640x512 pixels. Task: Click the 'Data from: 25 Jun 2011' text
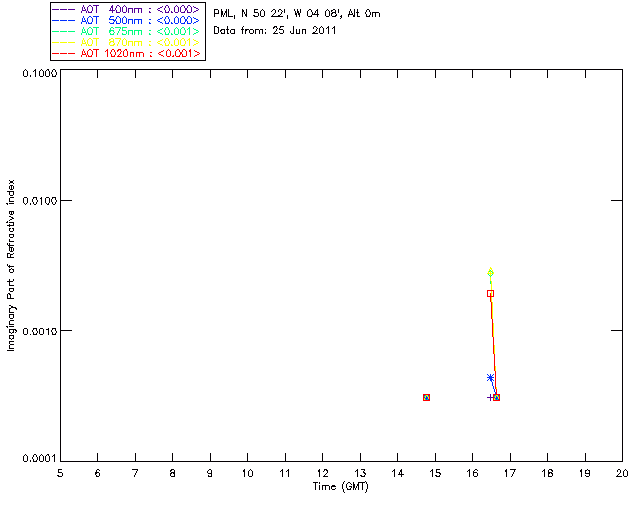275,31
